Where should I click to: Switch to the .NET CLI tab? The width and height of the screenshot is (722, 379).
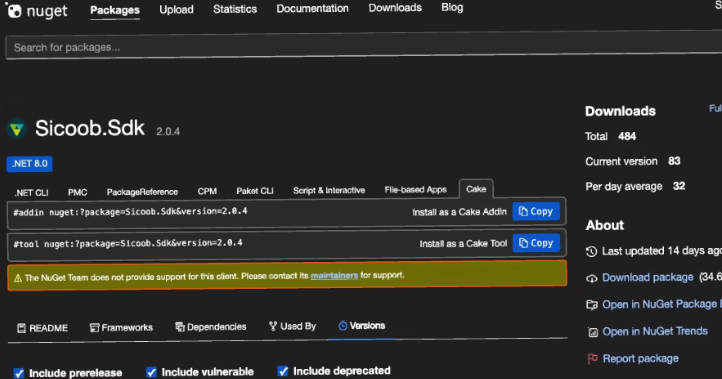pyautogui.click(x=31, y=192)
